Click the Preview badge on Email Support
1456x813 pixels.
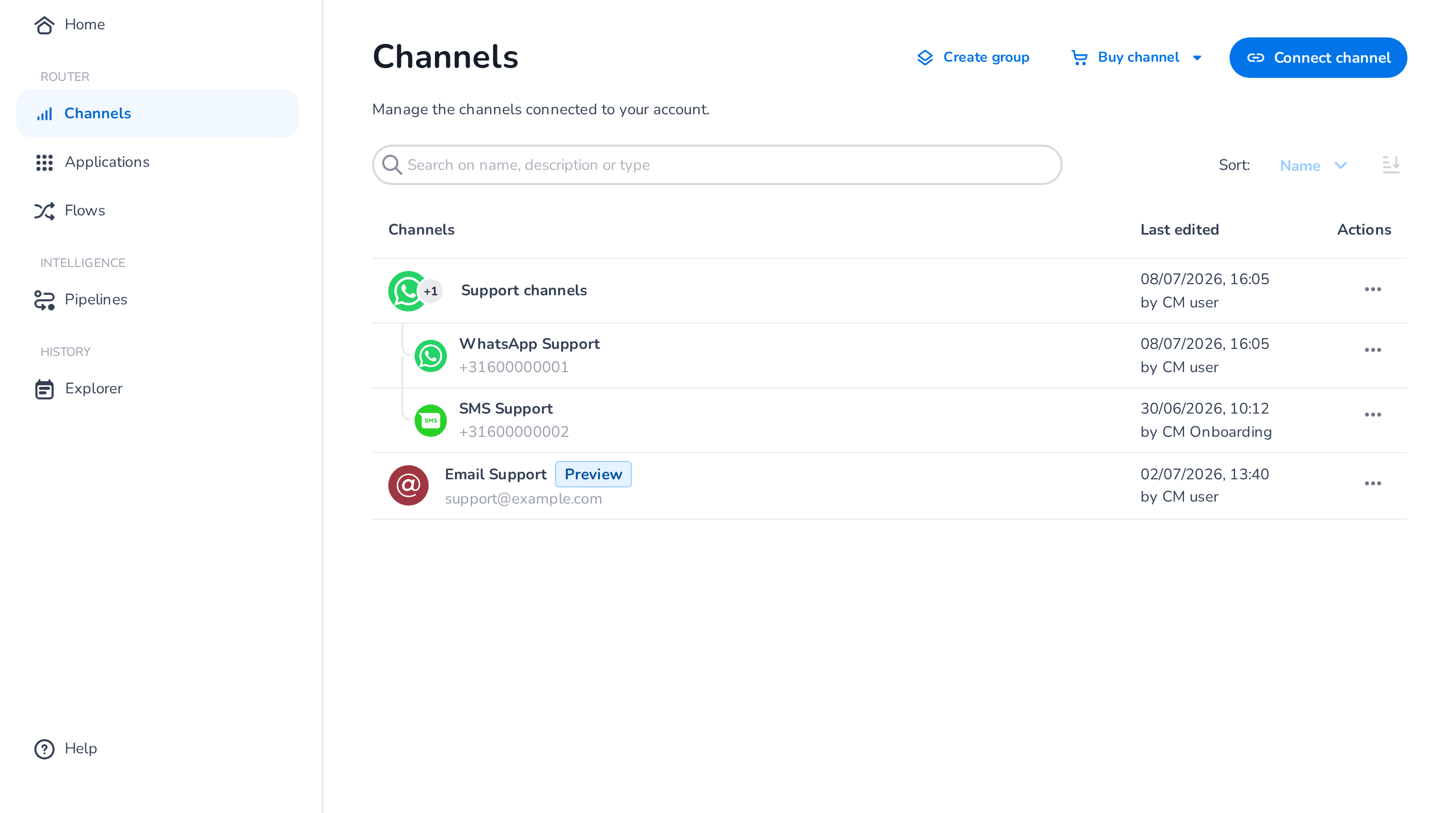(x=594, y=474)
